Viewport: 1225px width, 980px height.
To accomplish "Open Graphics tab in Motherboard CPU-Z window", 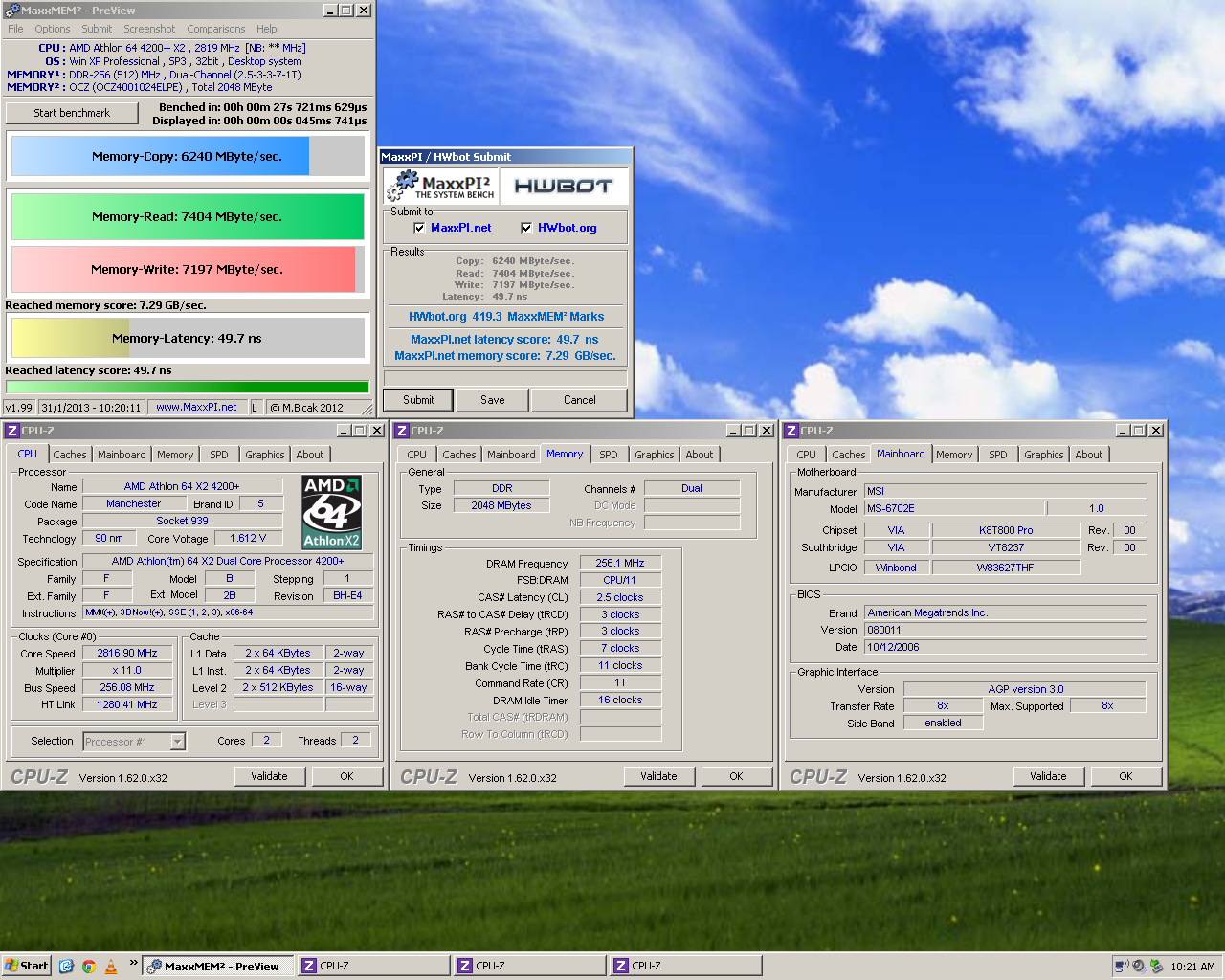I will pyautogui.click(x=1044, y=455).
